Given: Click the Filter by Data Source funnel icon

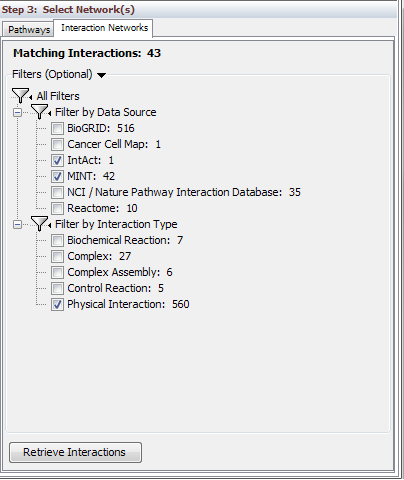Looking at the screenshot, I should click(x=39, y=112).
